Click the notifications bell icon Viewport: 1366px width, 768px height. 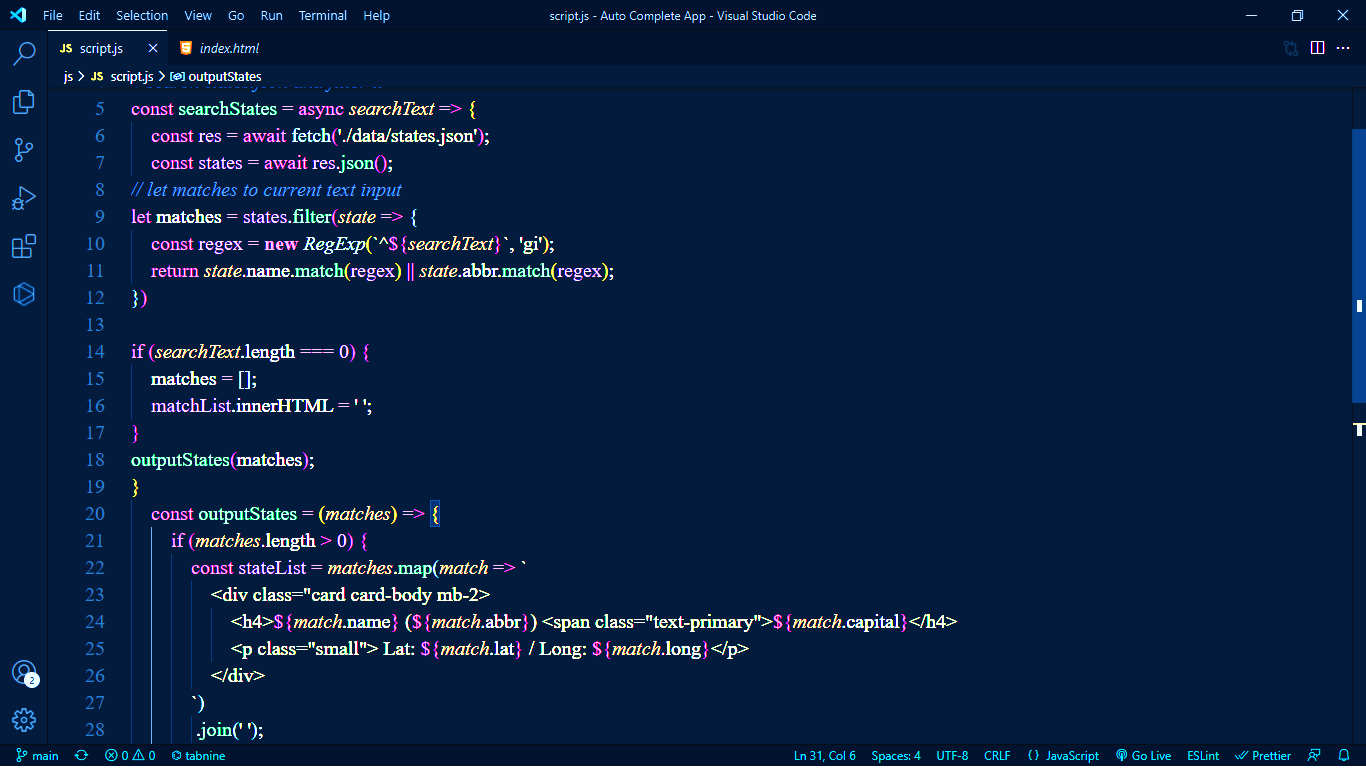[1345, 756]
